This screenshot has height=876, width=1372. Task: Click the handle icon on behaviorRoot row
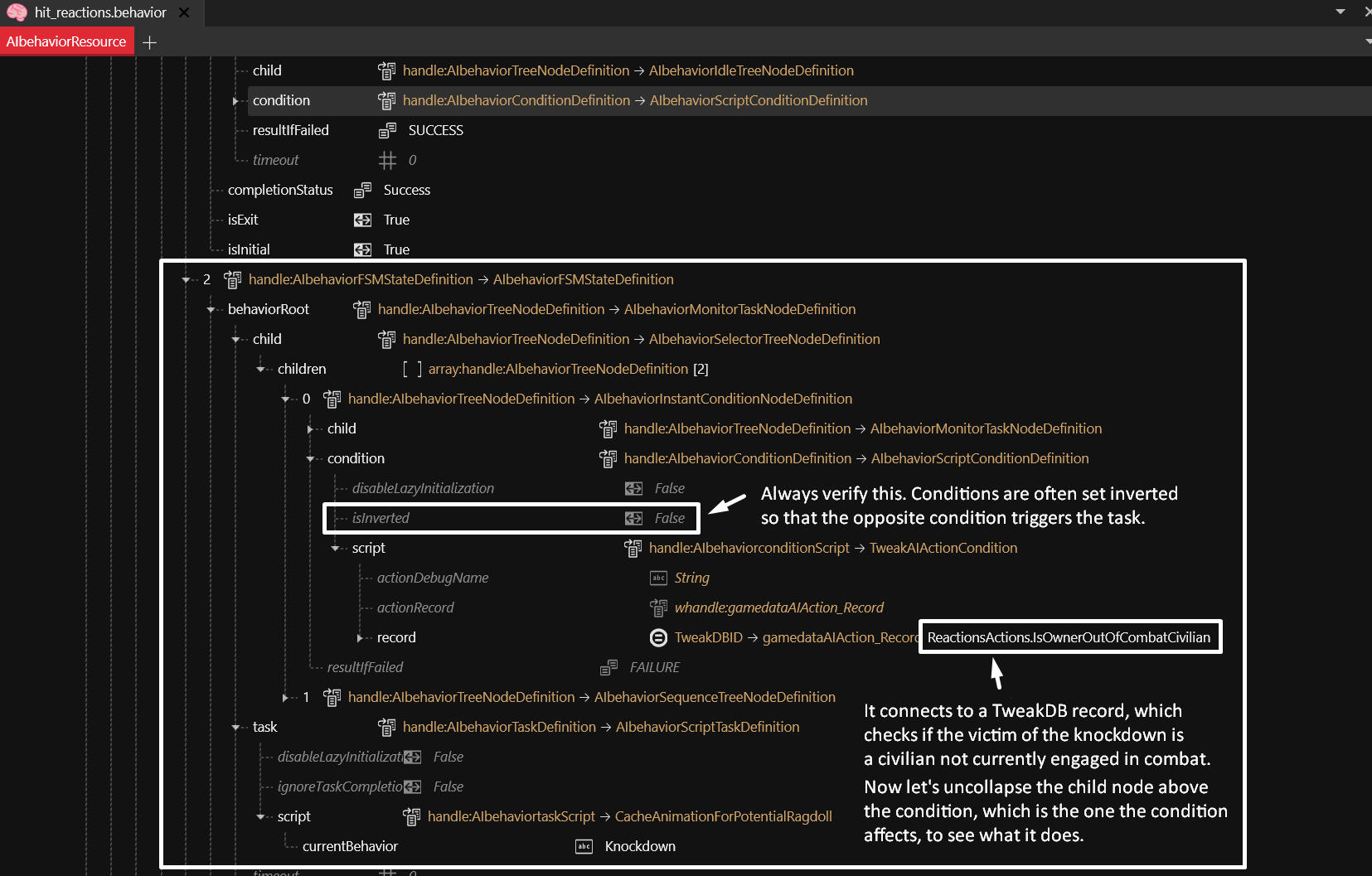361,309
